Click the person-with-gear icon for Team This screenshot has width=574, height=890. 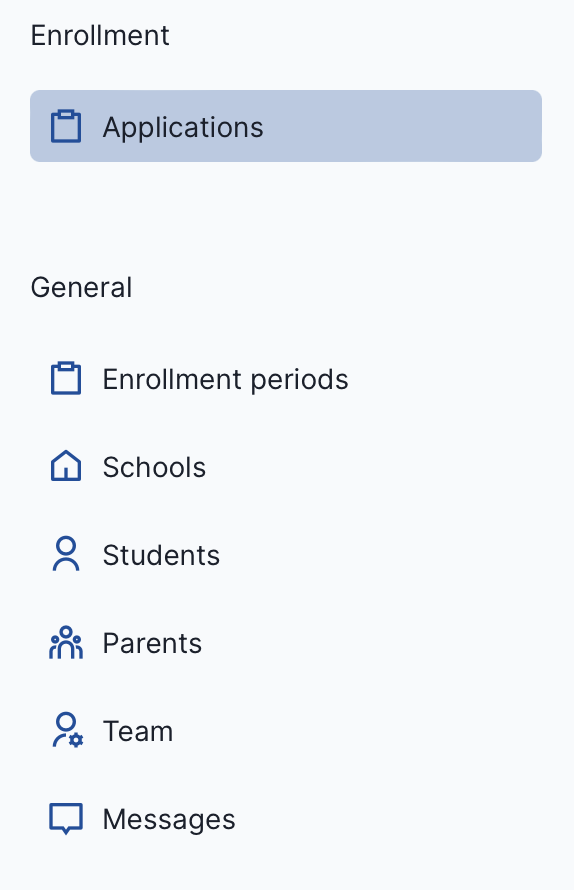(x=68, y=730)
